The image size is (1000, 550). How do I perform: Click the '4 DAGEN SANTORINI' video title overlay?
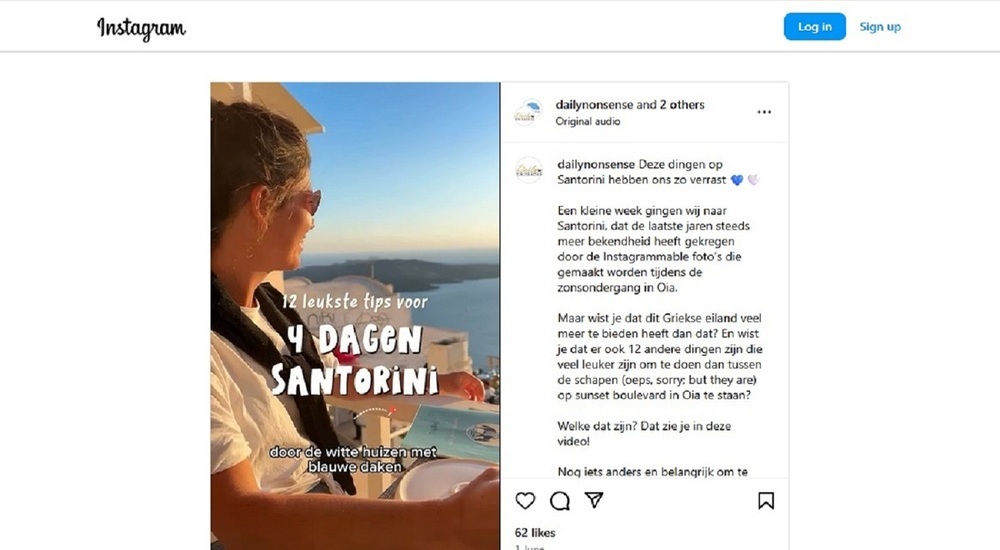click(355, 359)
